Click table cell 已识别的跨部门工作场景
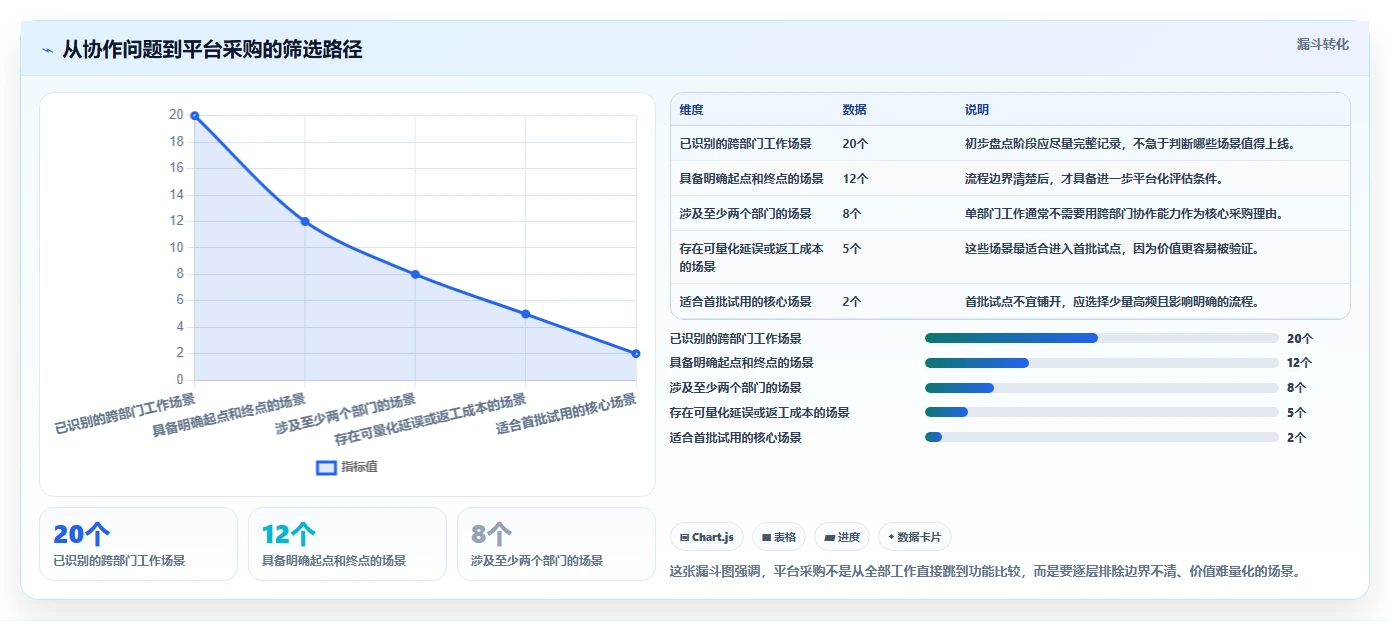Screen dimensions: 1390x621 click(x=745, y=143)
